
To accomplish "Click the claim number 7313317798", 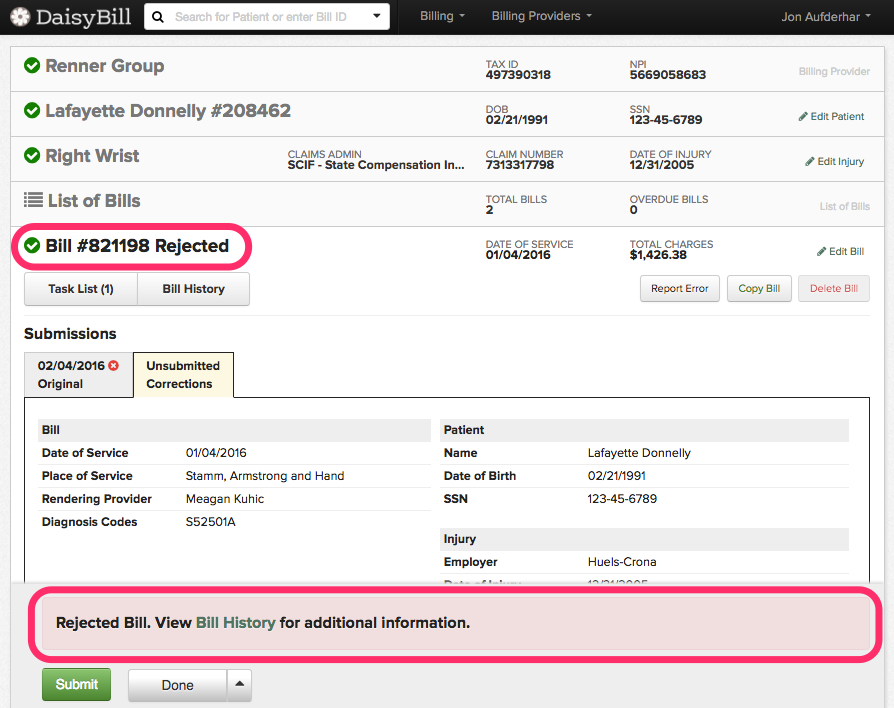I will [520, 165].
